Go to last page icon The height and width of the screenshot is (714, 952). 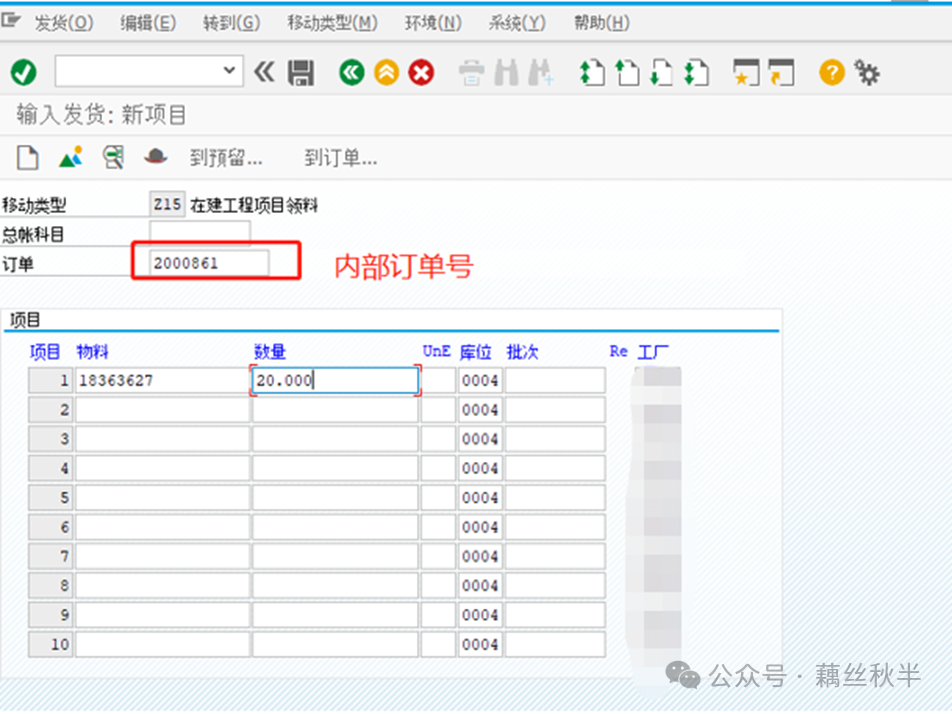tap(696, 72)
